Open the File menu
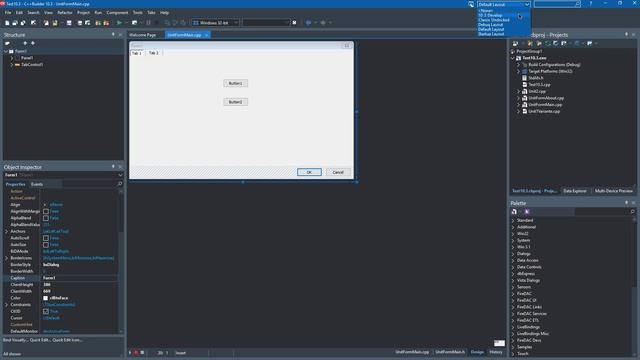Screen dimensions: 640x360 pyautogui.click(x=8, y=13)
